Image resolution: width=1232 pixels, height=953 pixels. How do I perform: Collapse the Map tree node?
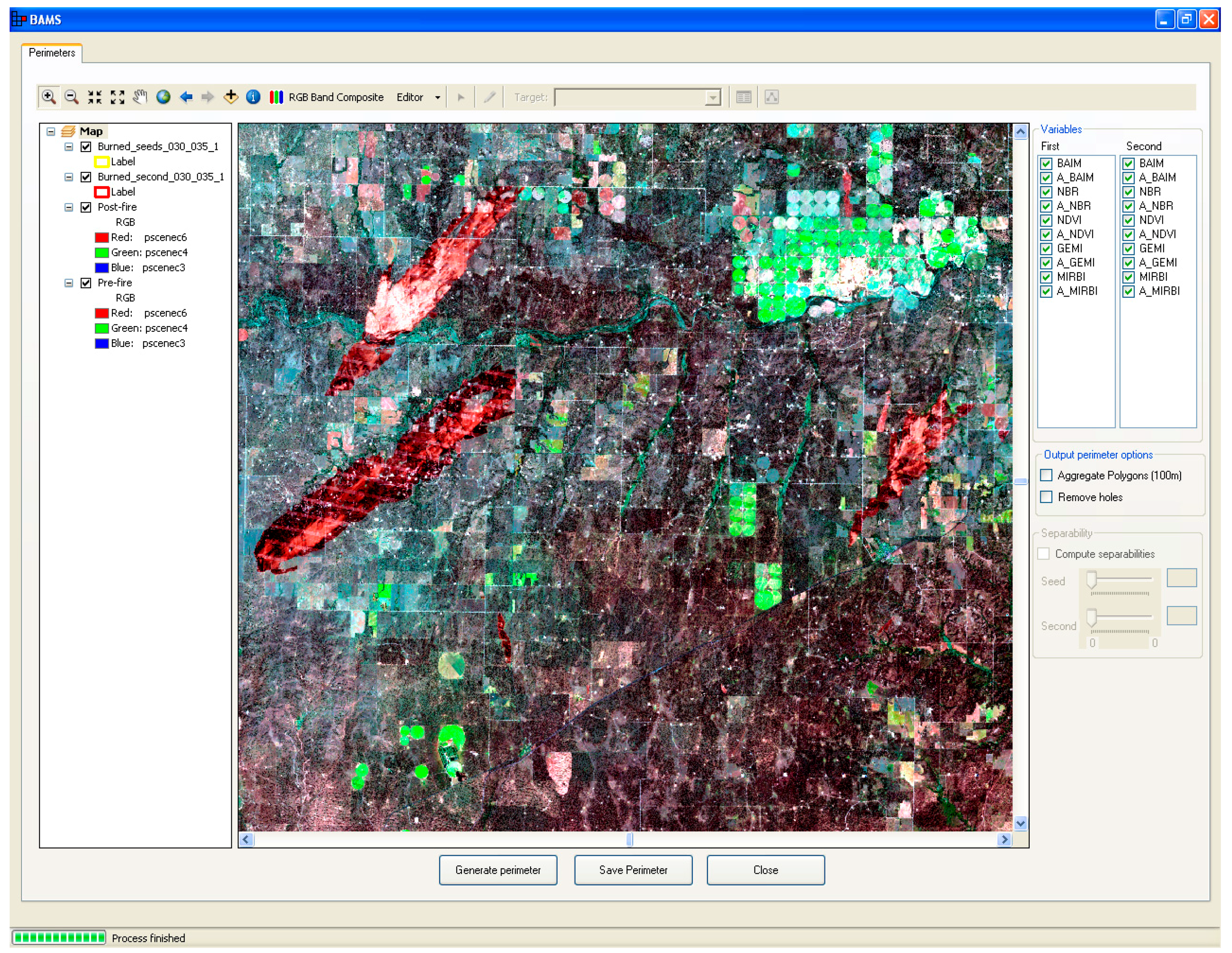[x=51, y=131]
